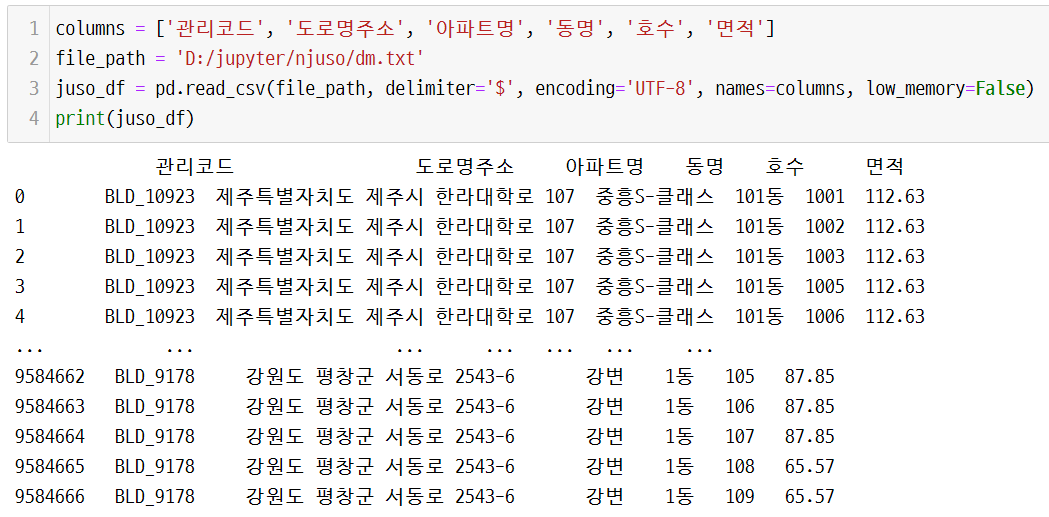This screenshot has width=1049, height=517.
Task: Click the 'columns' variable on code line 1
Action: click(x=90, y=29)
